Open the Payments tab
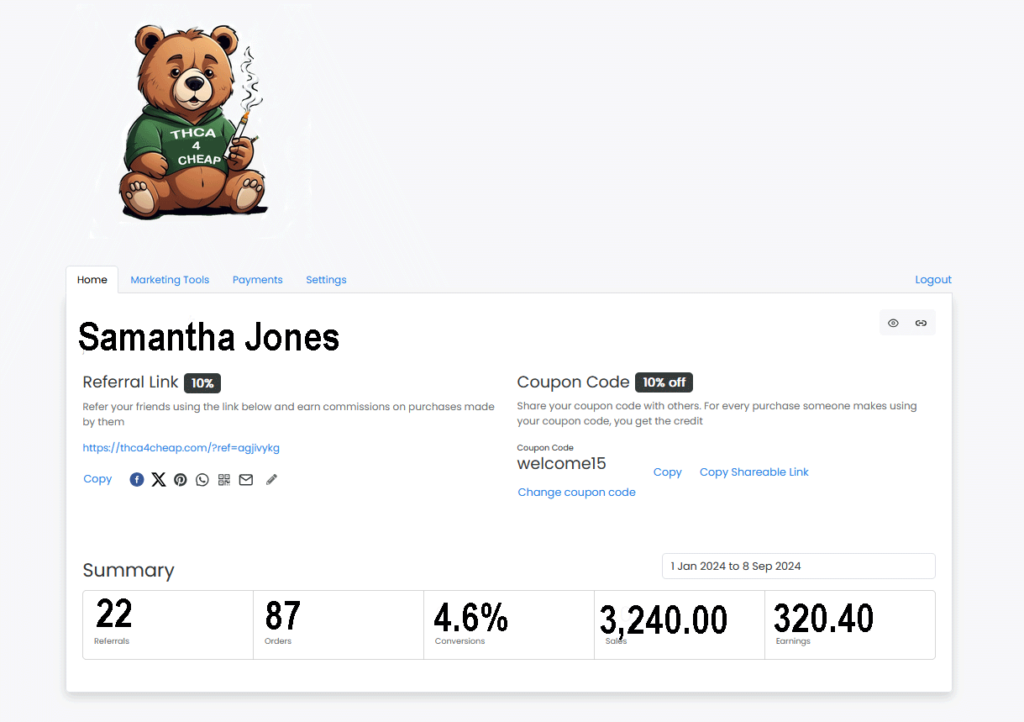1024x722 pixels. (x=257, y=279)
